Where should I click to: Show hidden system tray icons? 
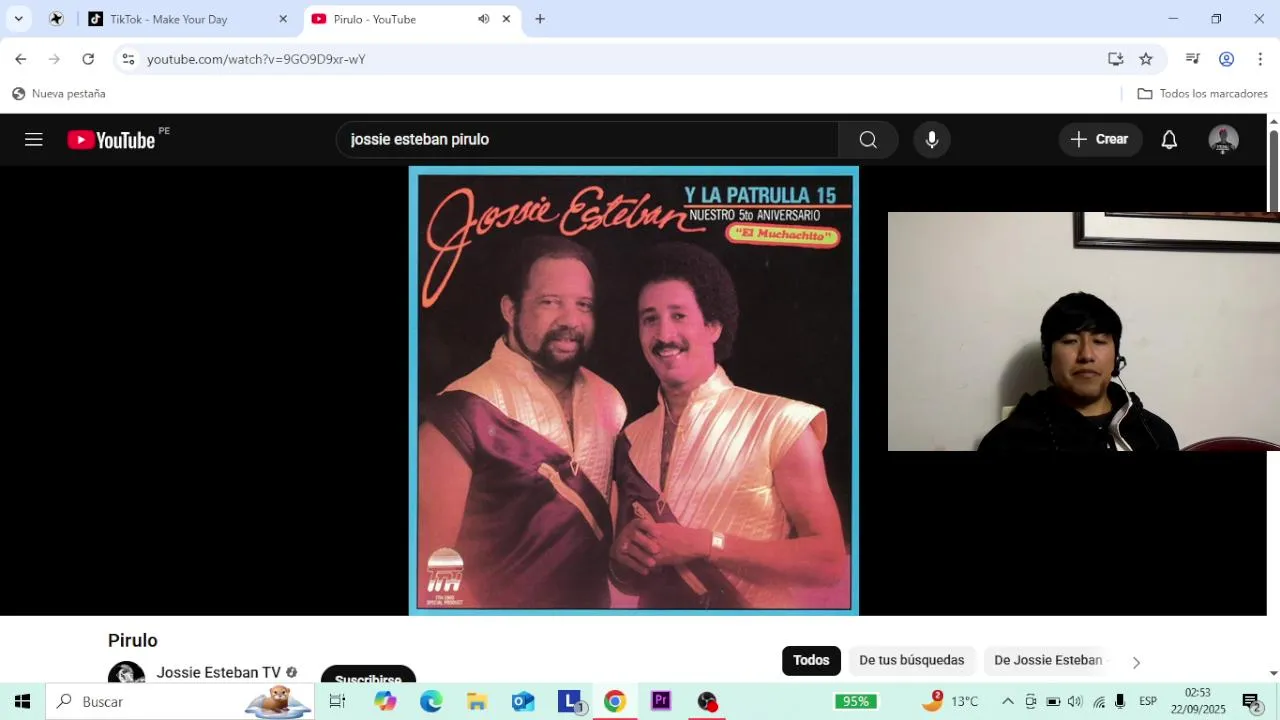tap(1008, 702)
